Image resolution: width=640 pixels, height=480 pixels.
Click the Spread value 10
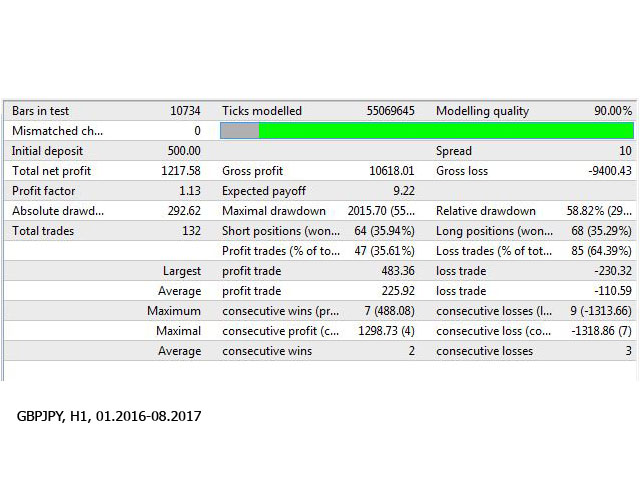624,151
